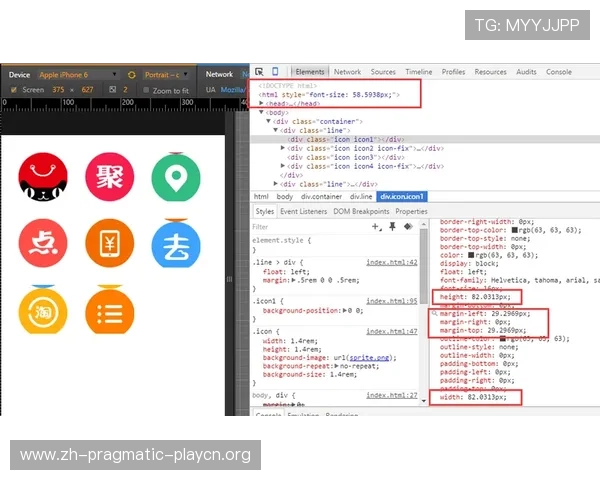The height and width of the screenshot is (480, 600).
Task: Toggle the Screen checkbox
Action: pyautogui.click(x=14, y=90)
